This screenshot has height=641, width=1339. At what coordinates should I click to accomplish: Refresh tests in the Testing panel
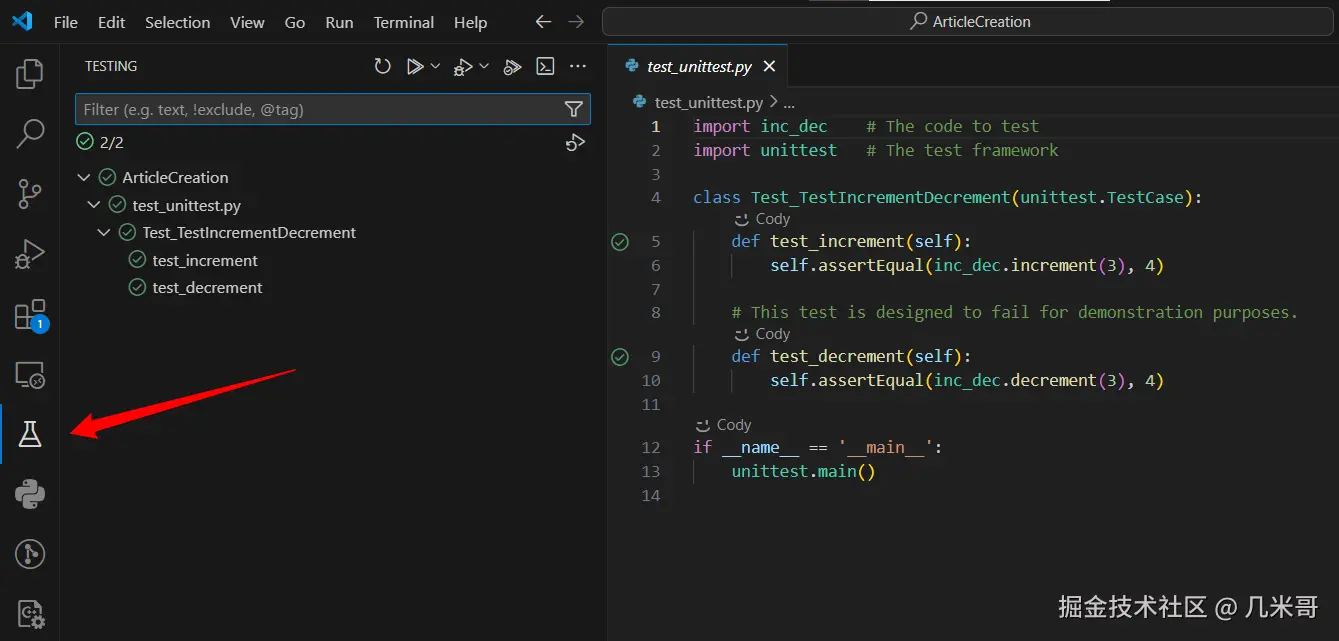click(382, 66)
